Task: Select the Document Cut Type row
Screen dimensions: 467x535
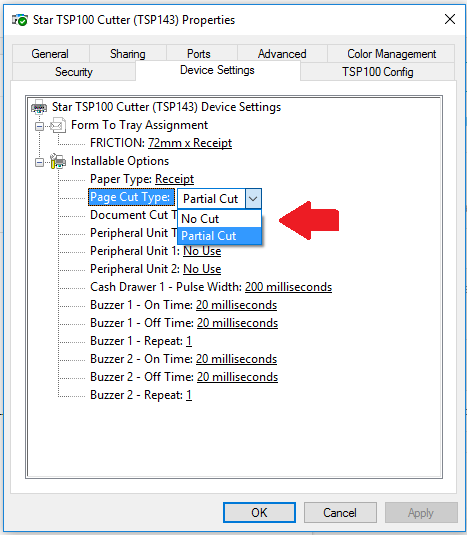Action: [x=134, y=215]
